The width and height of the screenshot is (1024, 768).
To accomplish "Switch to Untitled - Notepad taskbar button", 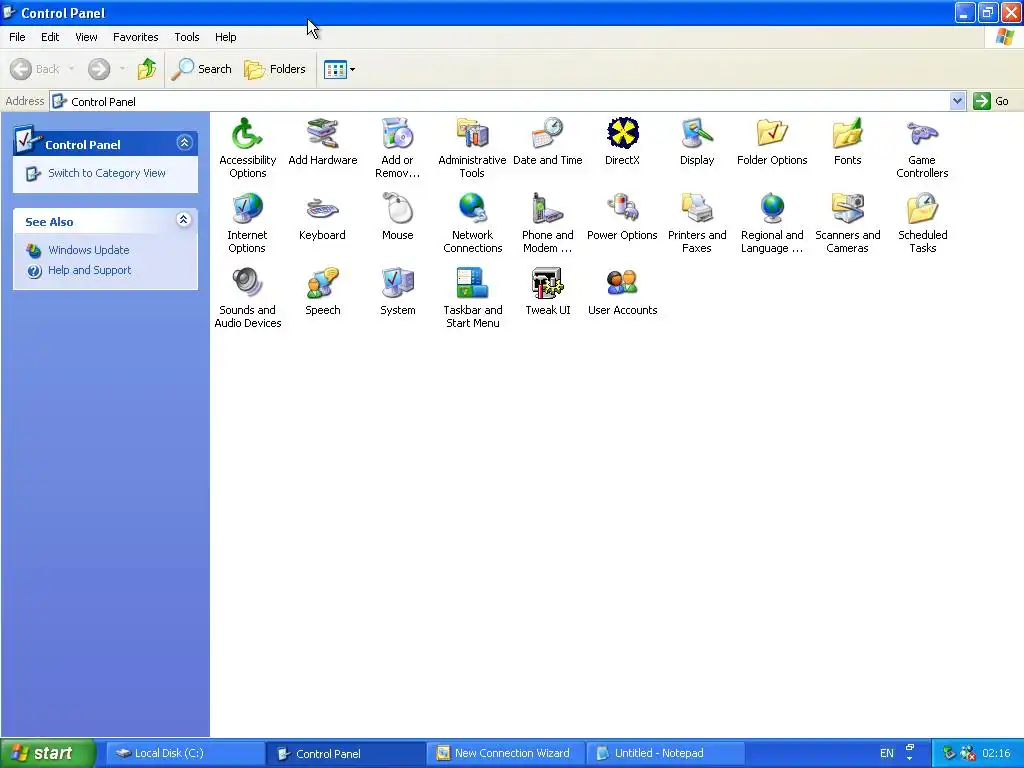I will pyautogui.click(x=667, y=753).
